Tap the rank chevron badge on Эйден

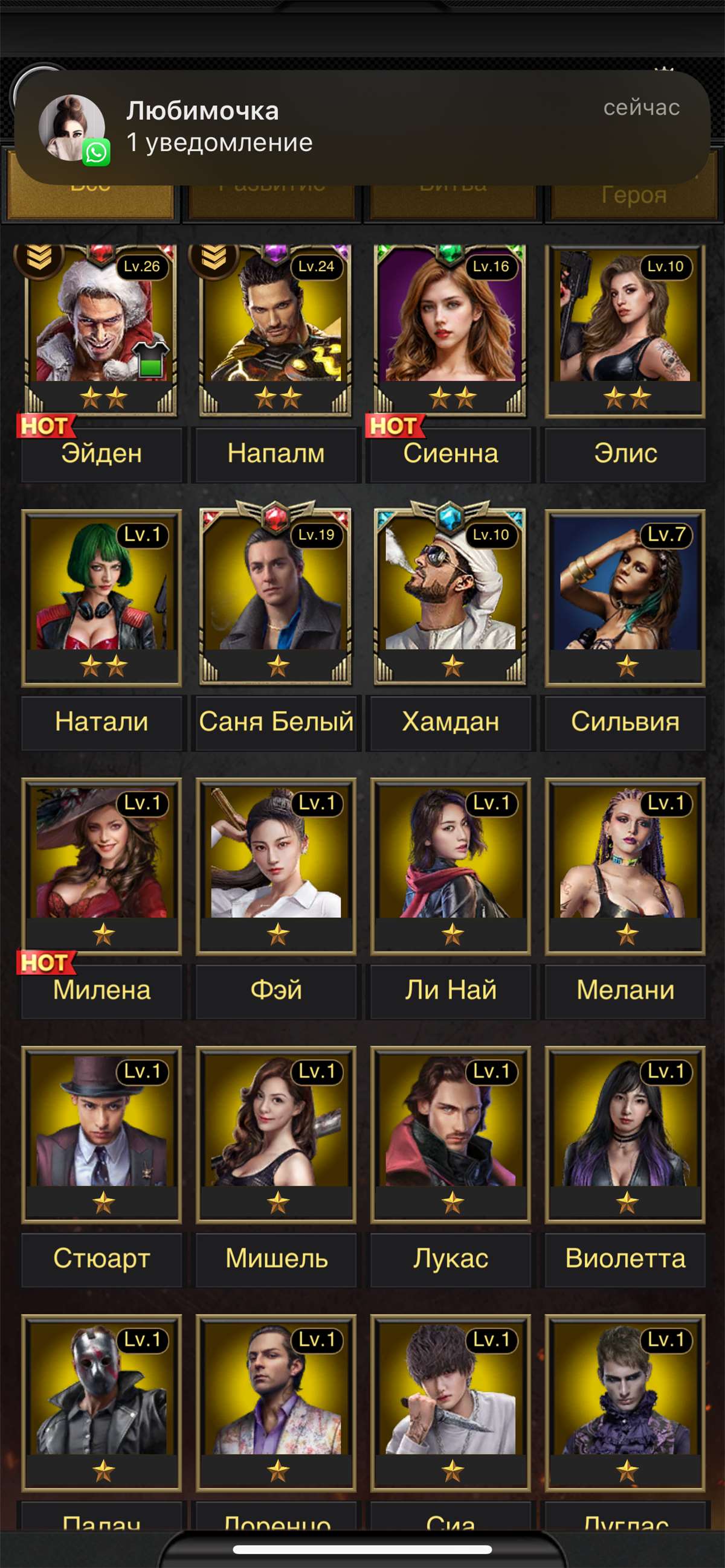pos(40,260)
